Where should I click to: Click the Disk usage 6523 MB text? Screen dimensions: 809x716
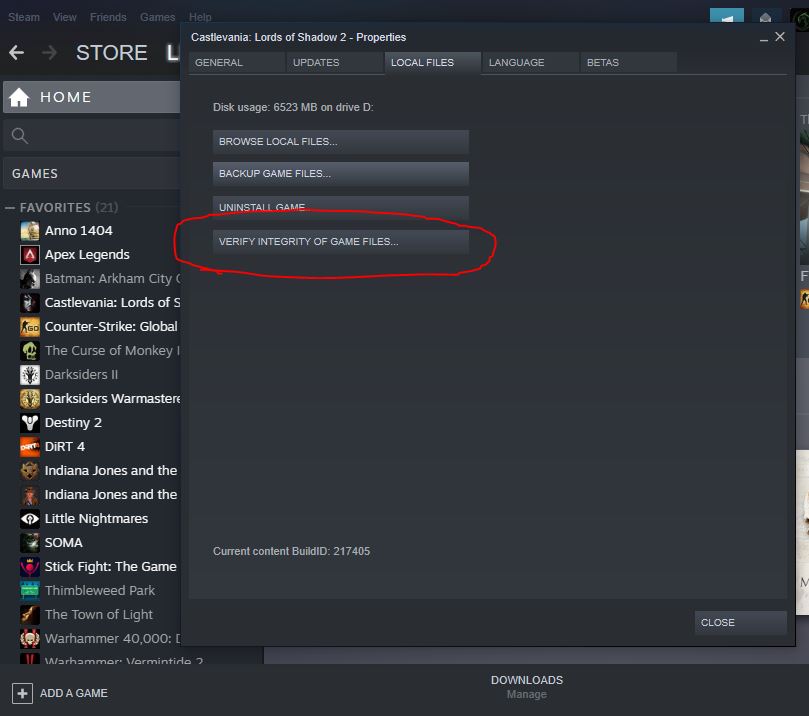(293, 107)
